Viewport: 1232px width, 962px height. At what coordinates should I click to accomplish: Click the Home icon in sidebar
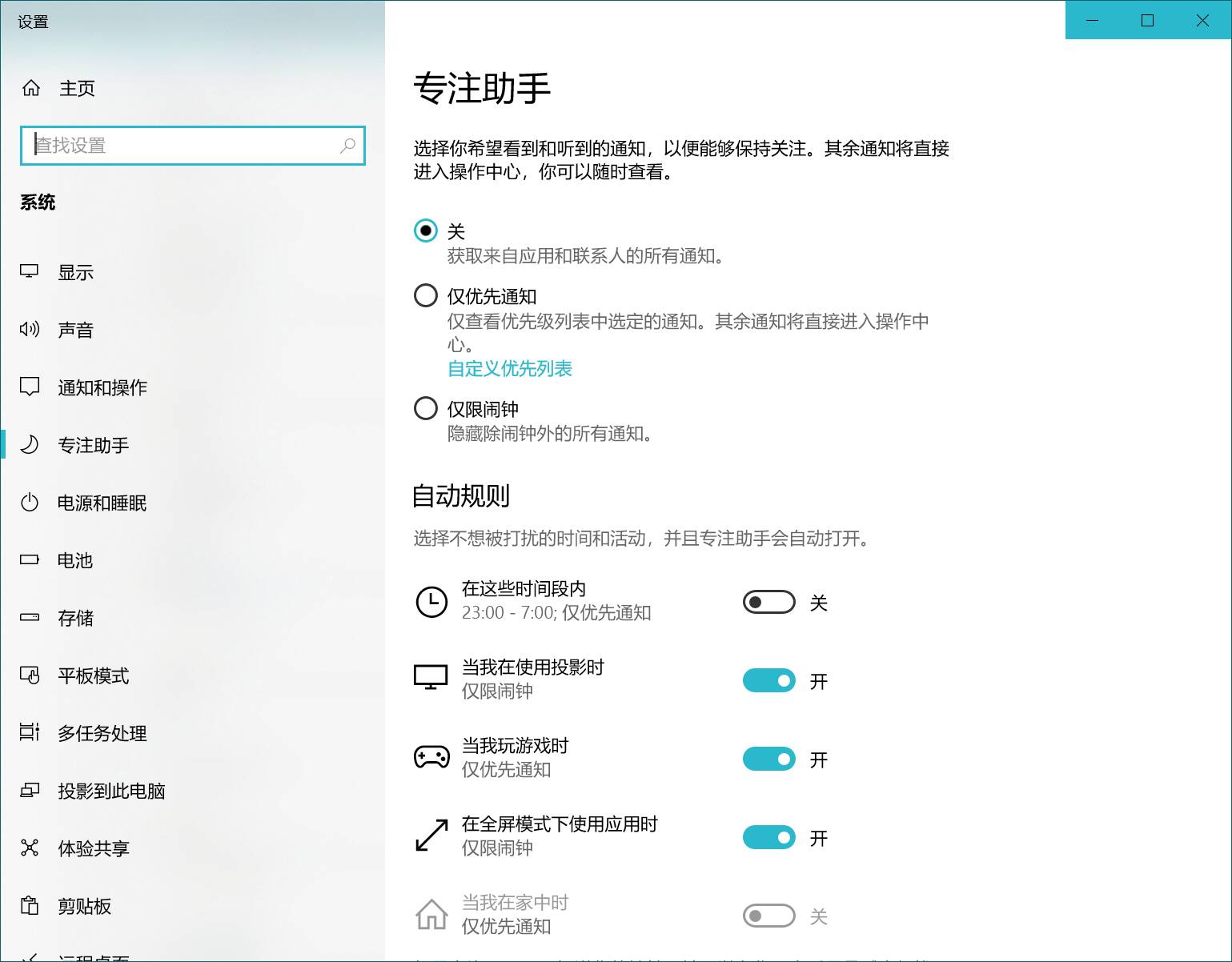(31, 88)
